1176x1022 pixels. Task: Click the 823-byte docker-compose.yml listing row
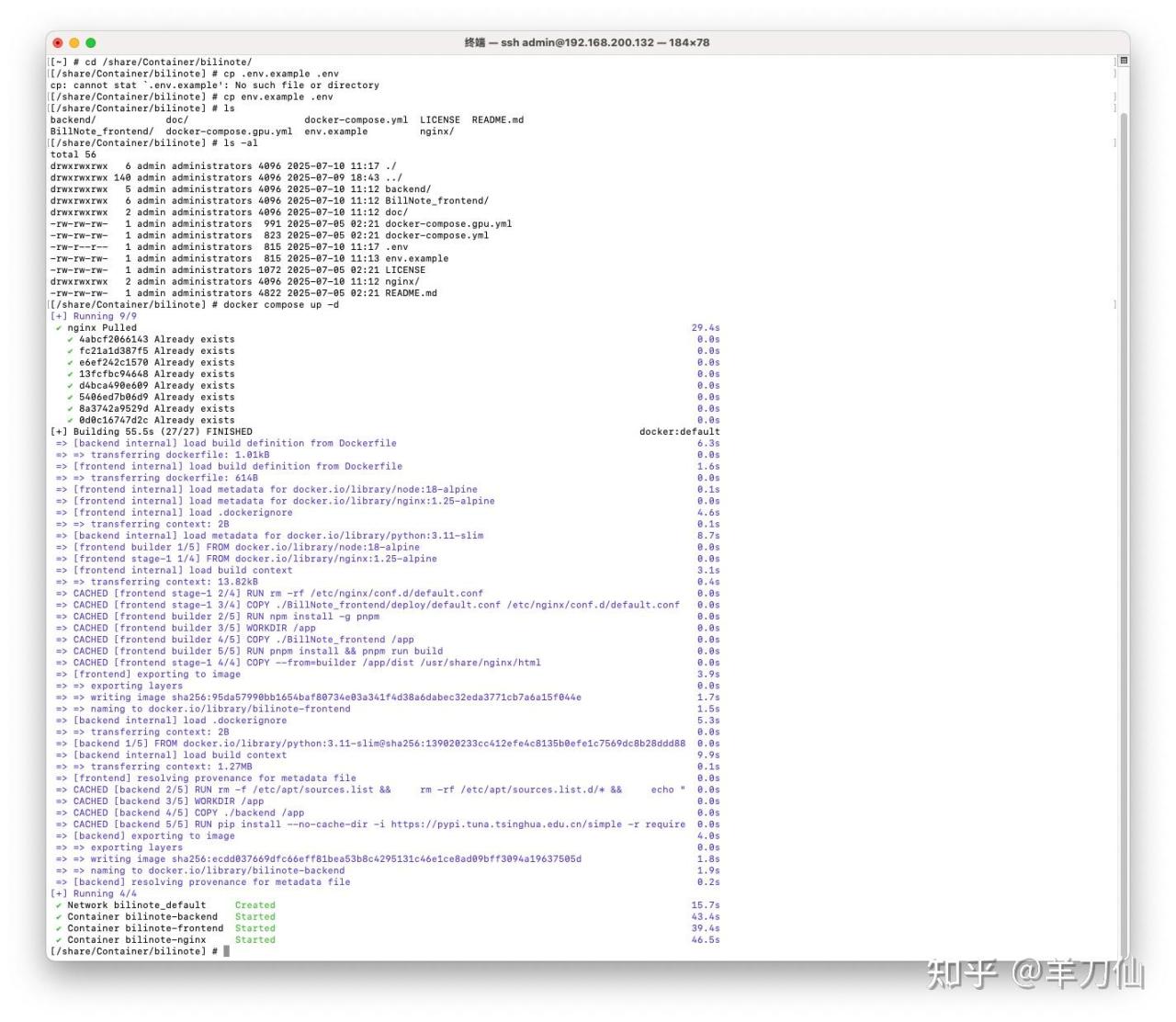(x=269, y=235)
